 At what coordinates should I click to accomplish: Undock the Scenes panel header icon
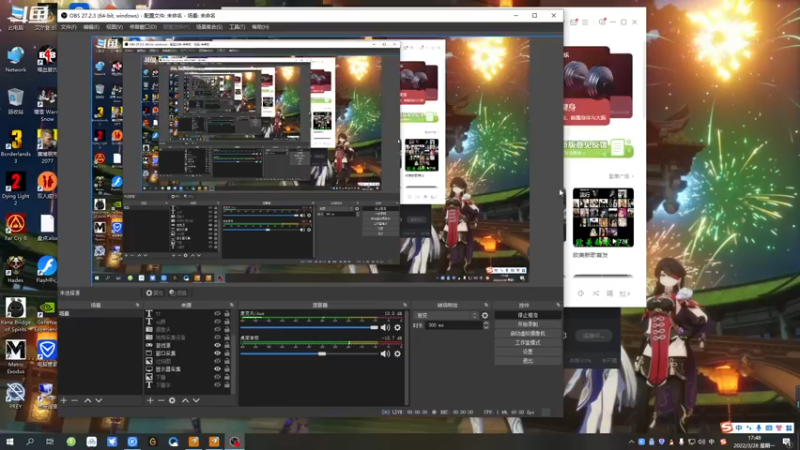pos(137,305)
